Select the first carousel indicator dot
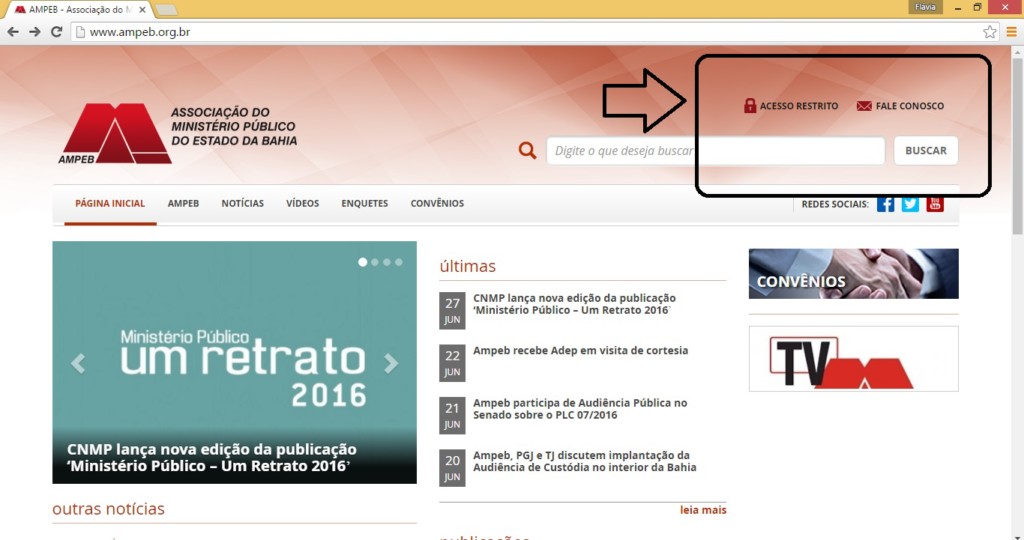Viewport: 1024px width, 540px height. click(363, 262)
